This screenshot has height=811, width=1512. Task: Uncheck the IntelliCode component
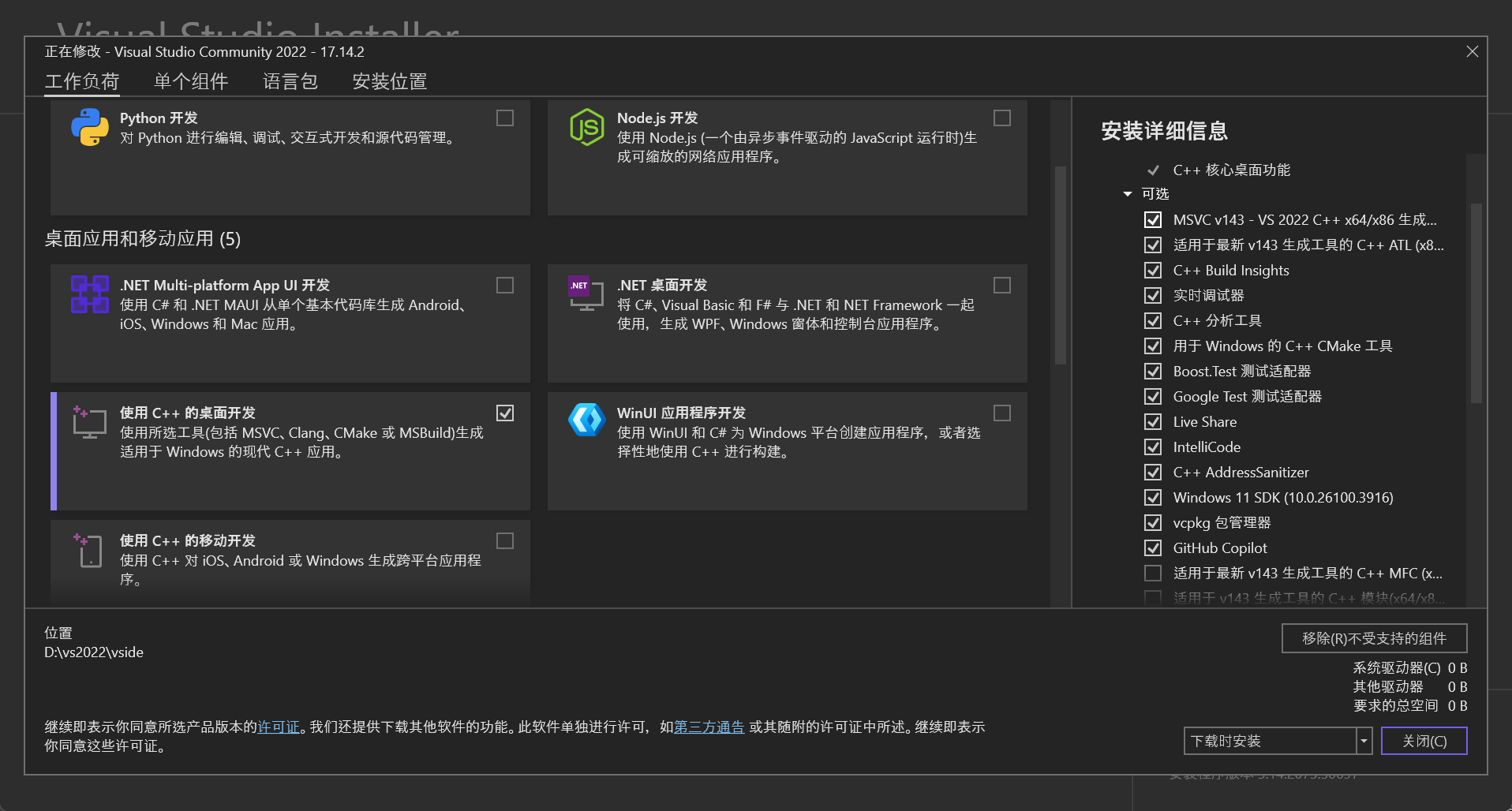pyautogui.click(x=1153, y=447)
